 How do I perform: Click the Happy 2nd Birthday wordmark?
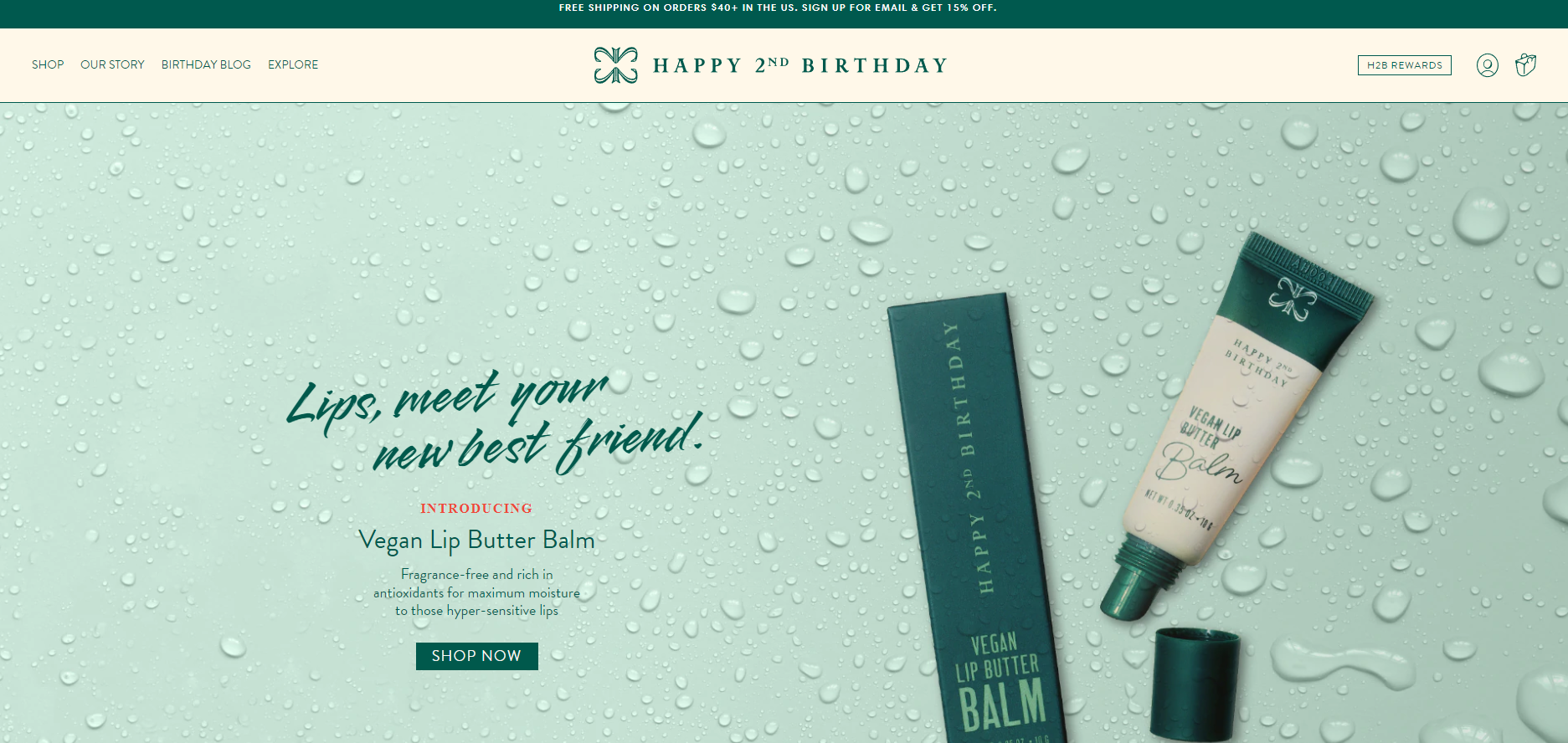click(x=800, y=65)
